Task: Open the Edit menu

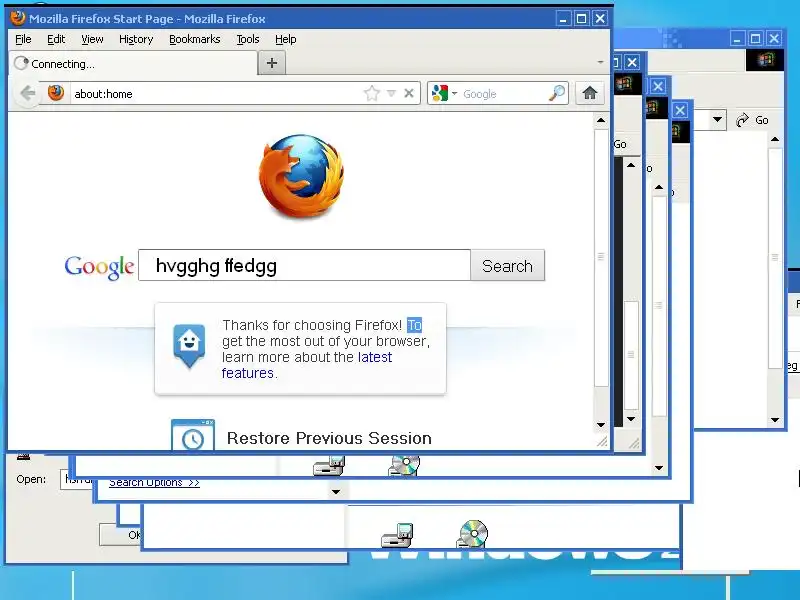Action: point(56,39)
